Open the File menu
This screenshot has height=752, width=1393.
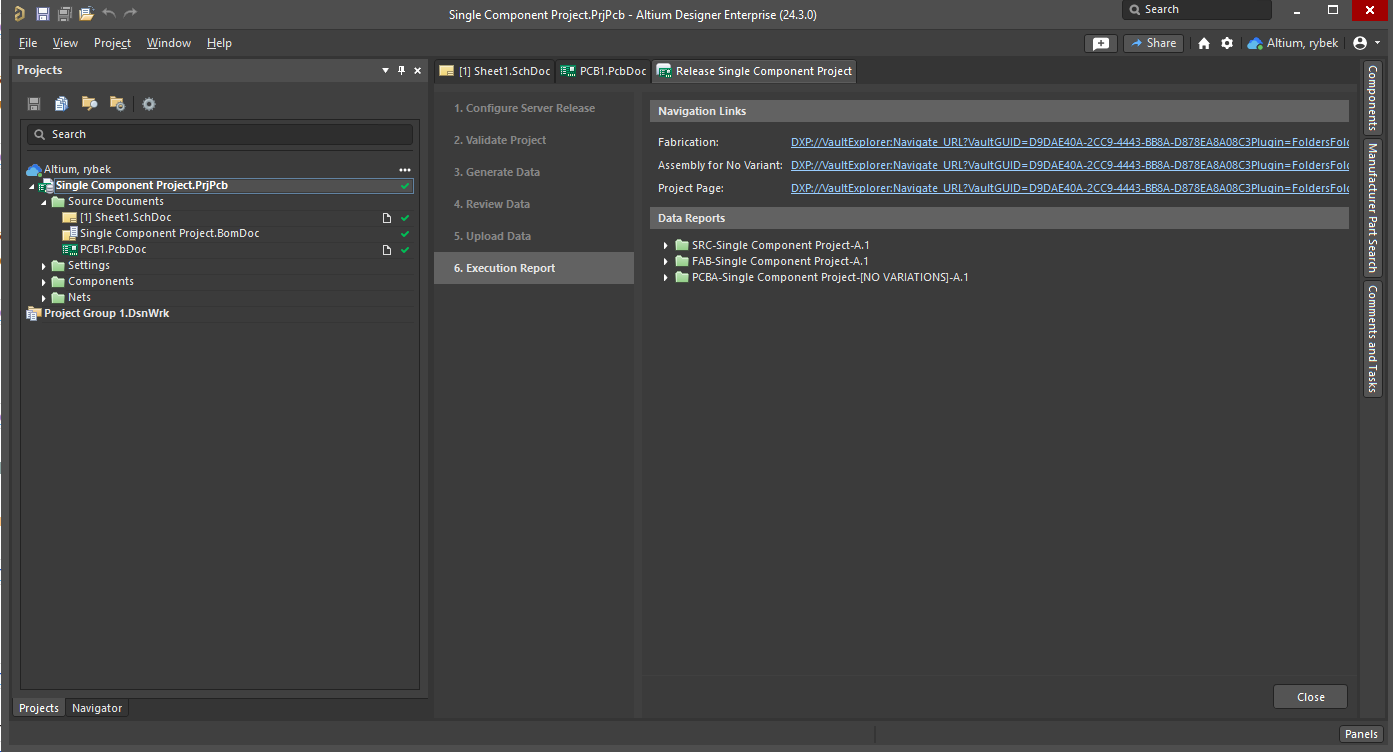28,43
